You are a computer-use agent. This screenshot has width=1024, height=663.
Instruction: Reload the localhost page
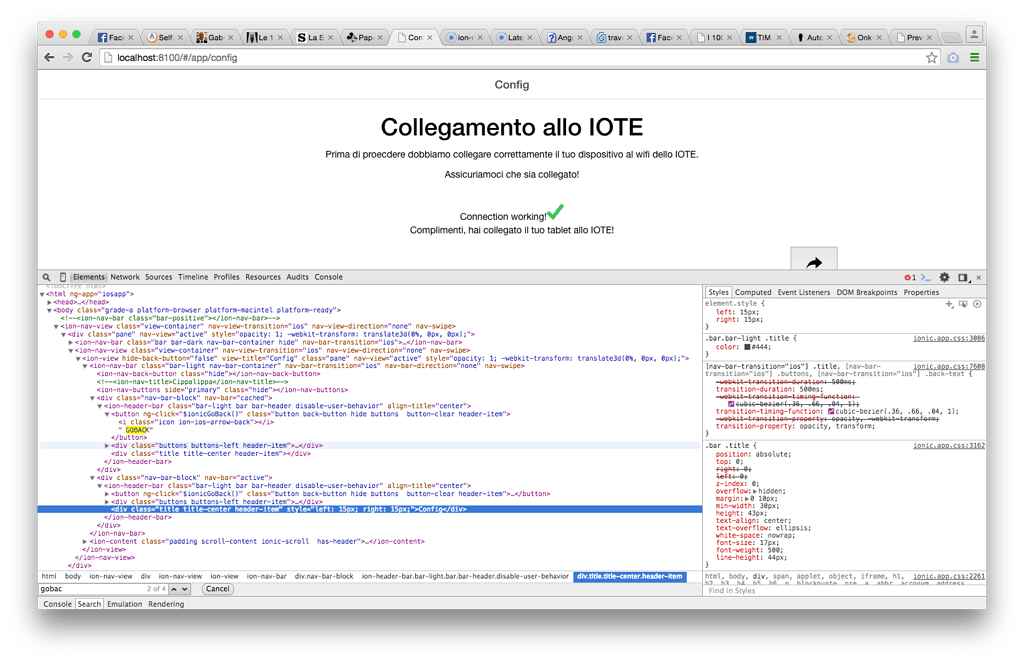click(86, 57)
